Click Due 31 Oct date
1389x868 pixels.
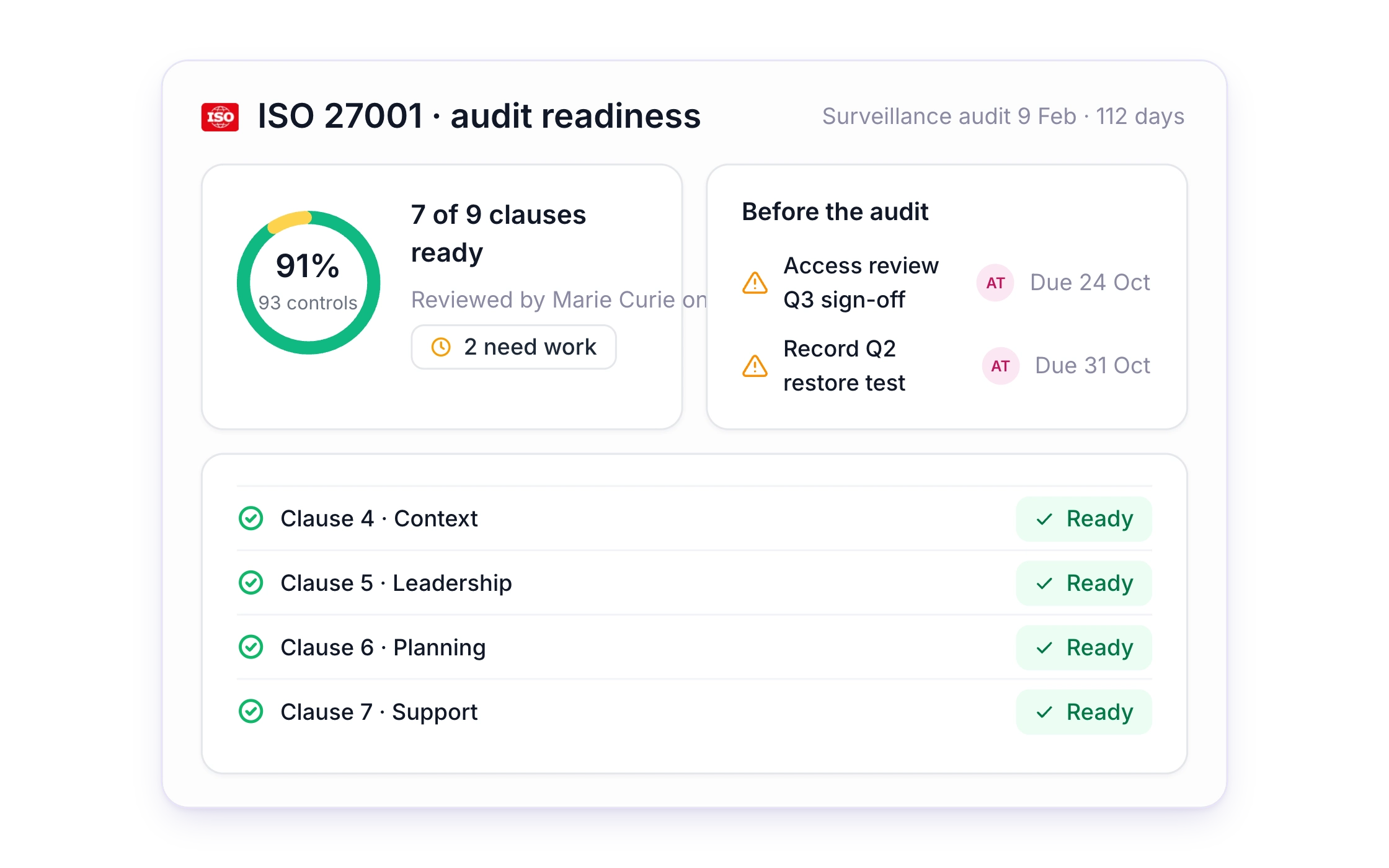click(x=1093, y=366)
